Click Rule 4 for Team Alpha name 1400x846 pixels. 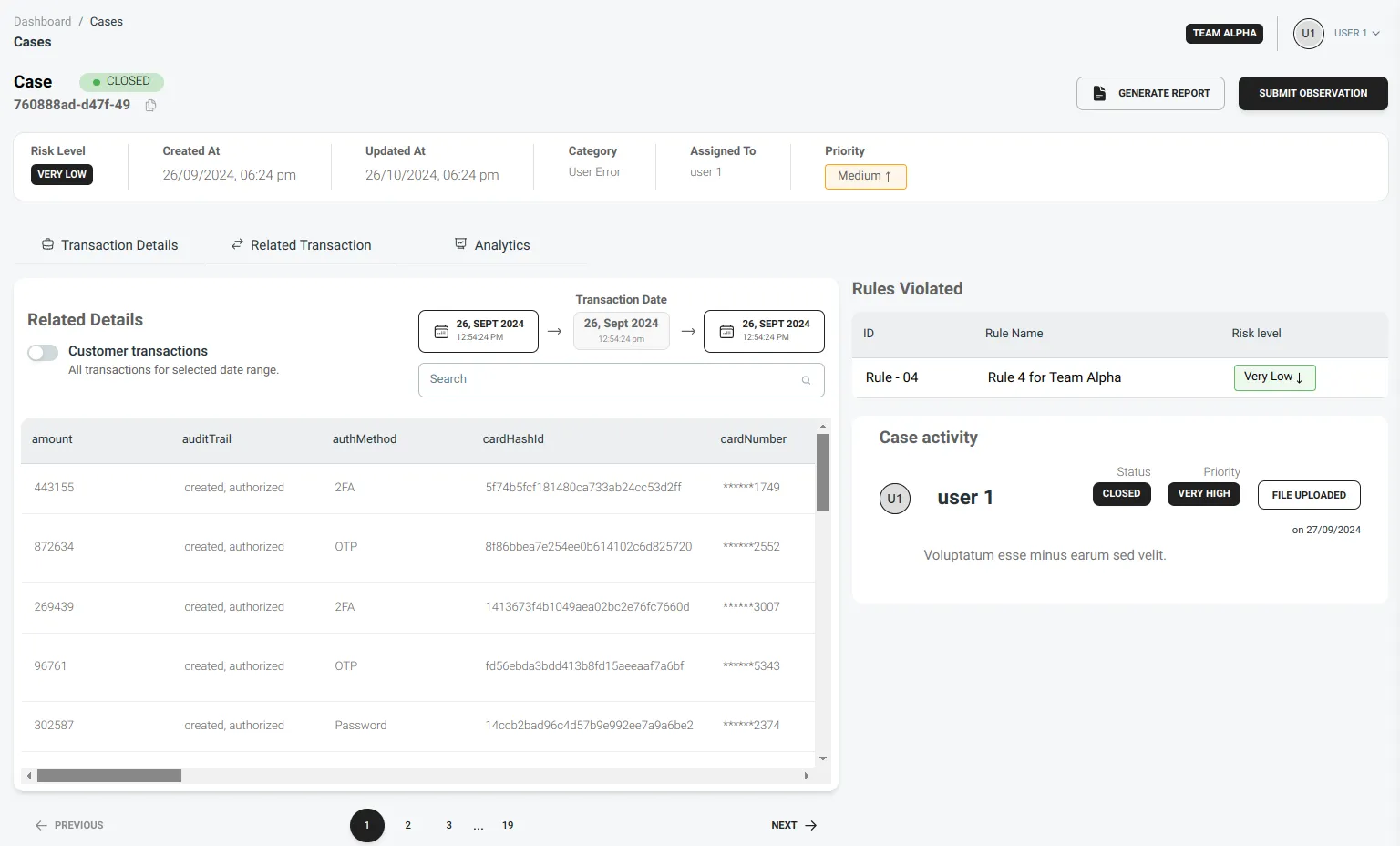(x=1055, y=377)
